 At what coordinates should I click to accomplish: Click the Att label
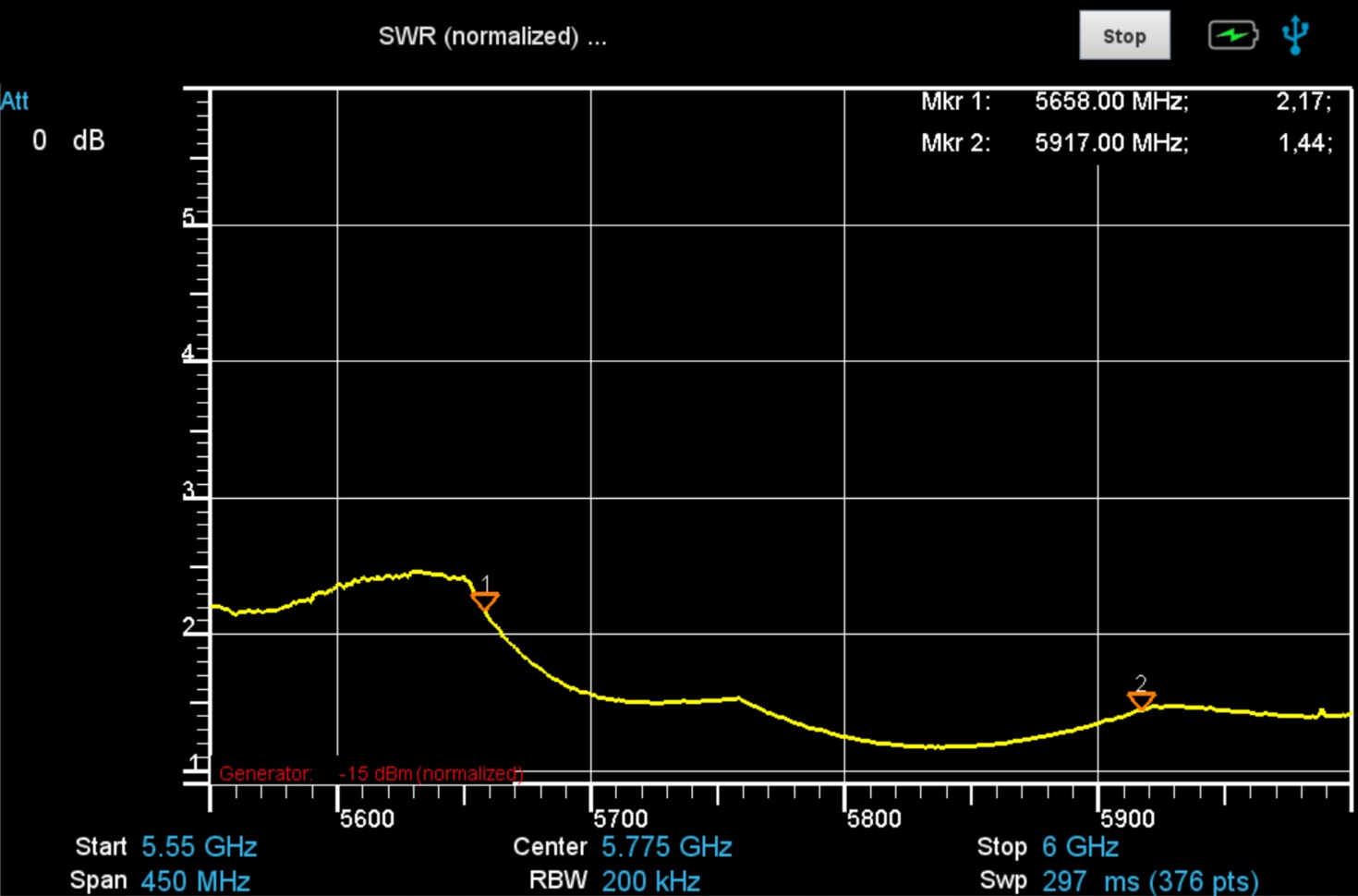click(x=15, y=101)
